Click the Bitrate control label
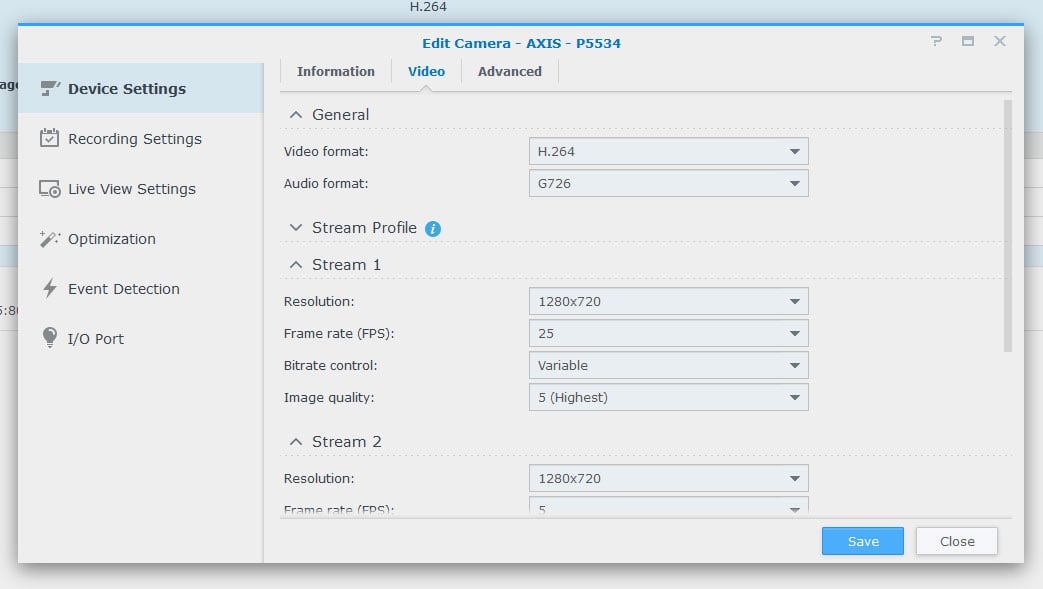This screenshot has height=589, width=1043. tap(331, 365)
